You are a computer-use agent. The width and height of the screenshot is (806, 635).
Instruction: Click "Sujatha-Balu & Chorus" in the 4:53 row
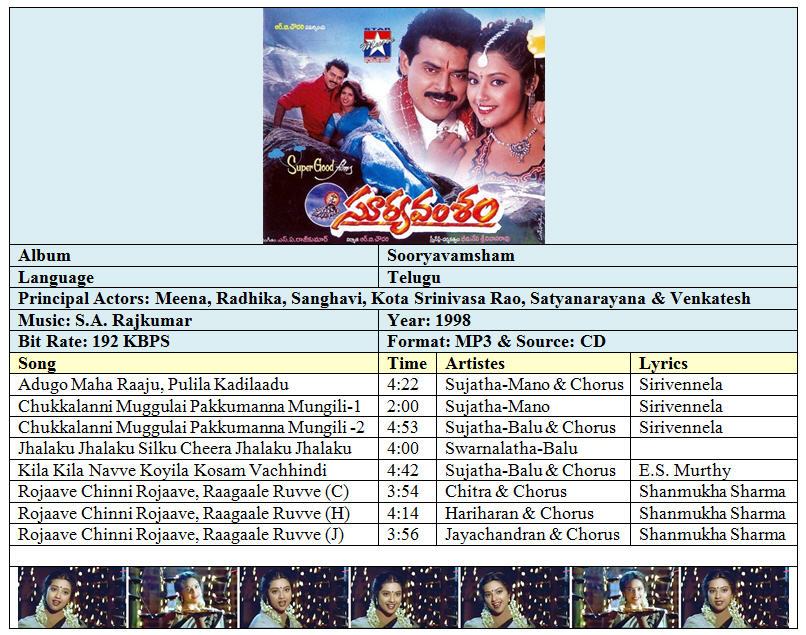click(x=530, y=427)
